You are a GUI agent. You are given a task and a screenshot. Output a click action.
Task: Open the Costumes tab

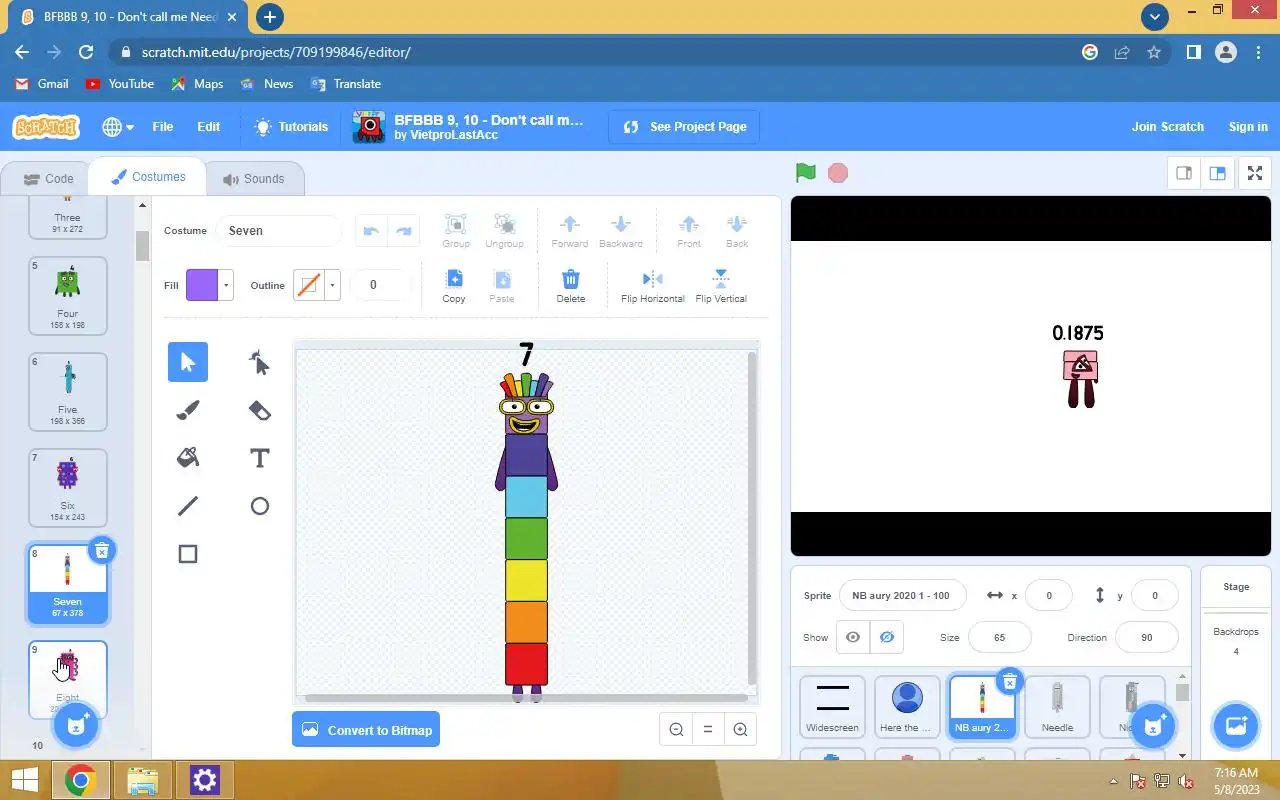pyautogui.click(x=147, y=177)
